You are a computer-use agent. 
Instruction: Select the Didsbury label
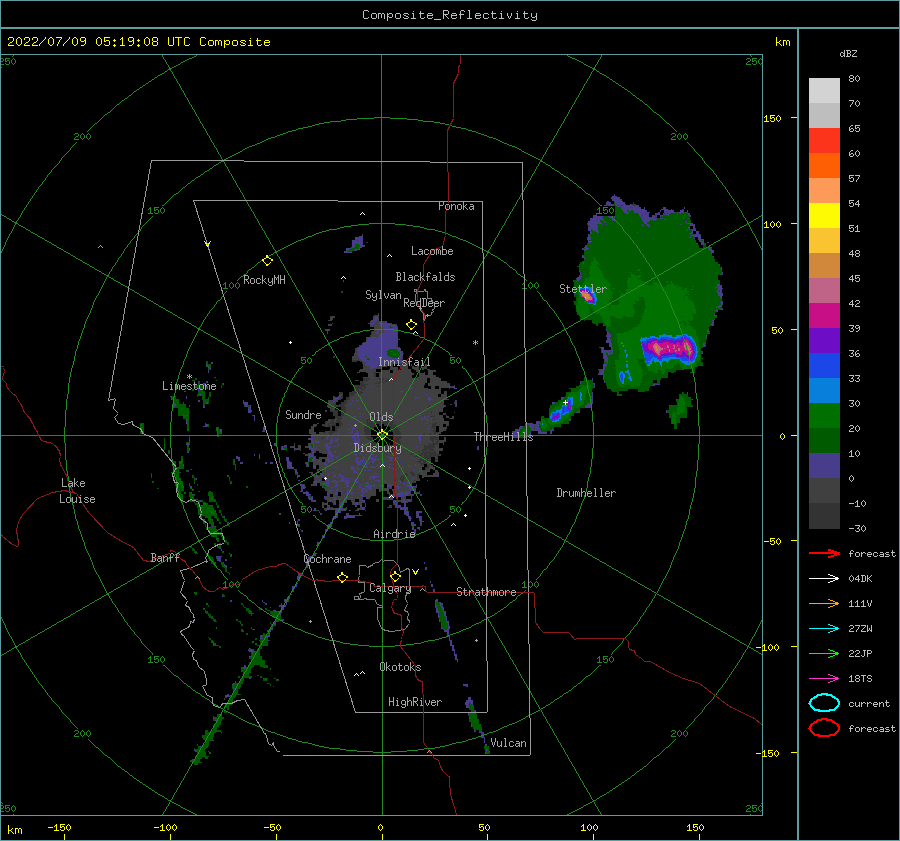click(x=377, y=448)
